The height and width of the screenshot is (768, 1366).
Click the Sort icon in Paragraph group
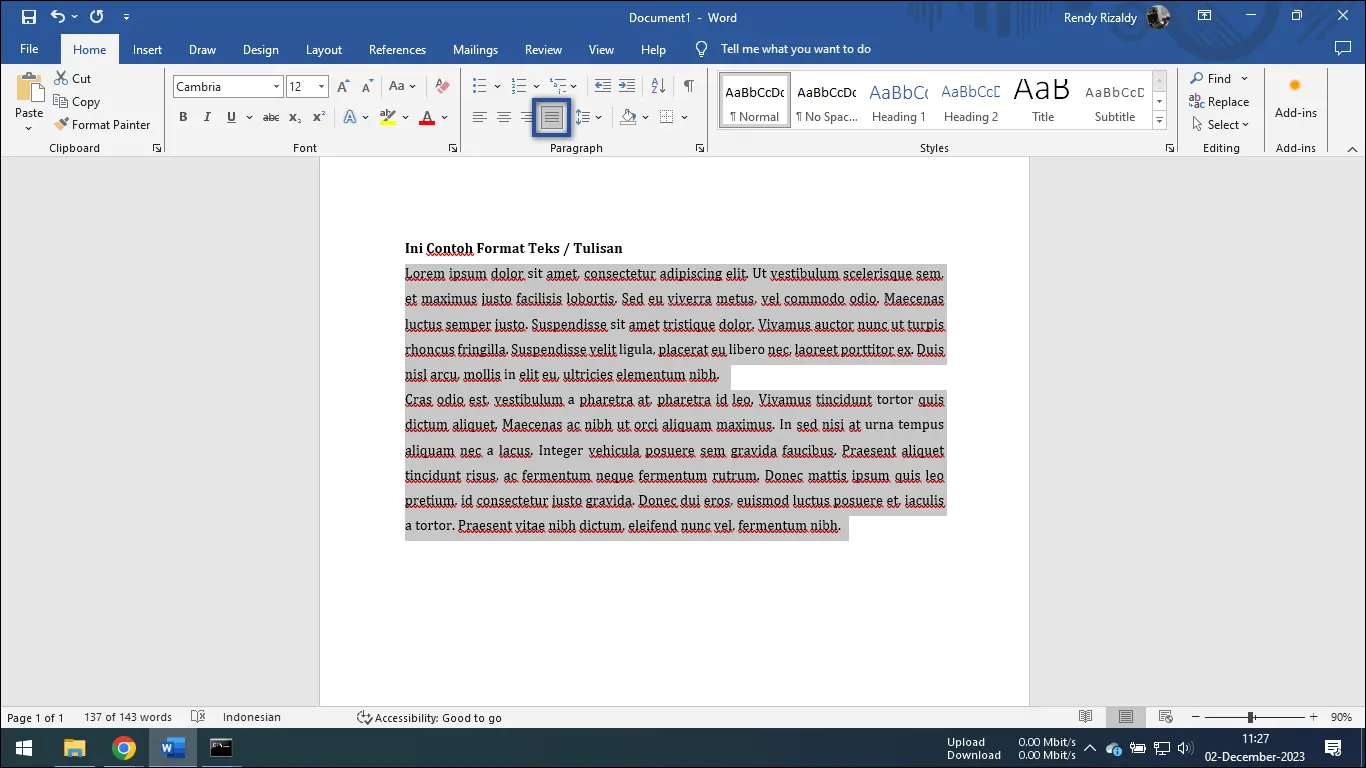tap(657, 86)
